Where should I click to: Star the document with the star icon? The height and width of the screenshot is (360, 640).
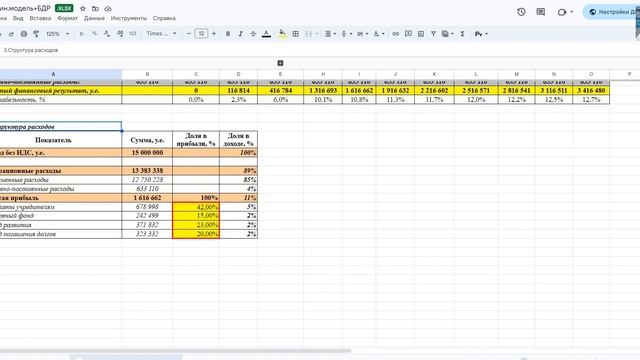(83, 9)
